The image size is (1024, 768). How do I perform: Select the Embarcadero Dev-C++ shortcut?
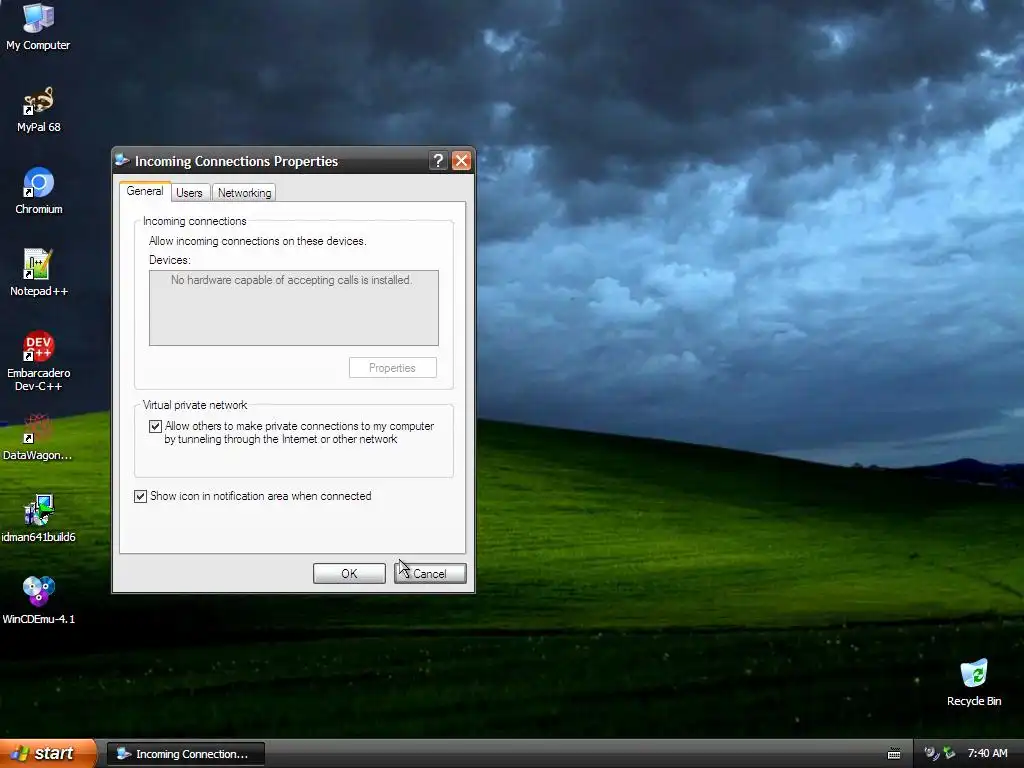pos(39,360)
